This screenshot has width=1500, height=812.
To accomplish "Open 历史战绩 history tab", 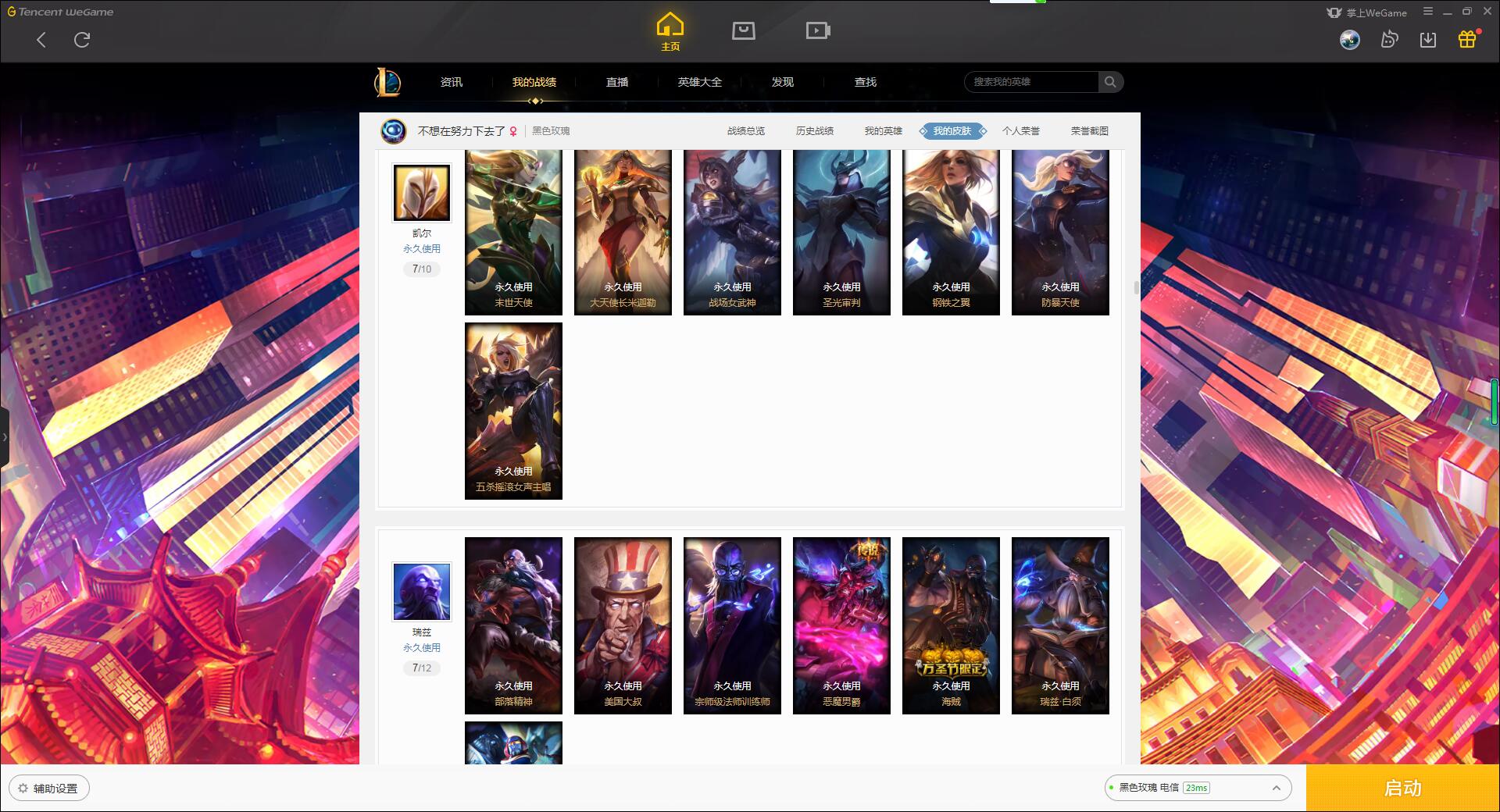I will pos(815,131).
